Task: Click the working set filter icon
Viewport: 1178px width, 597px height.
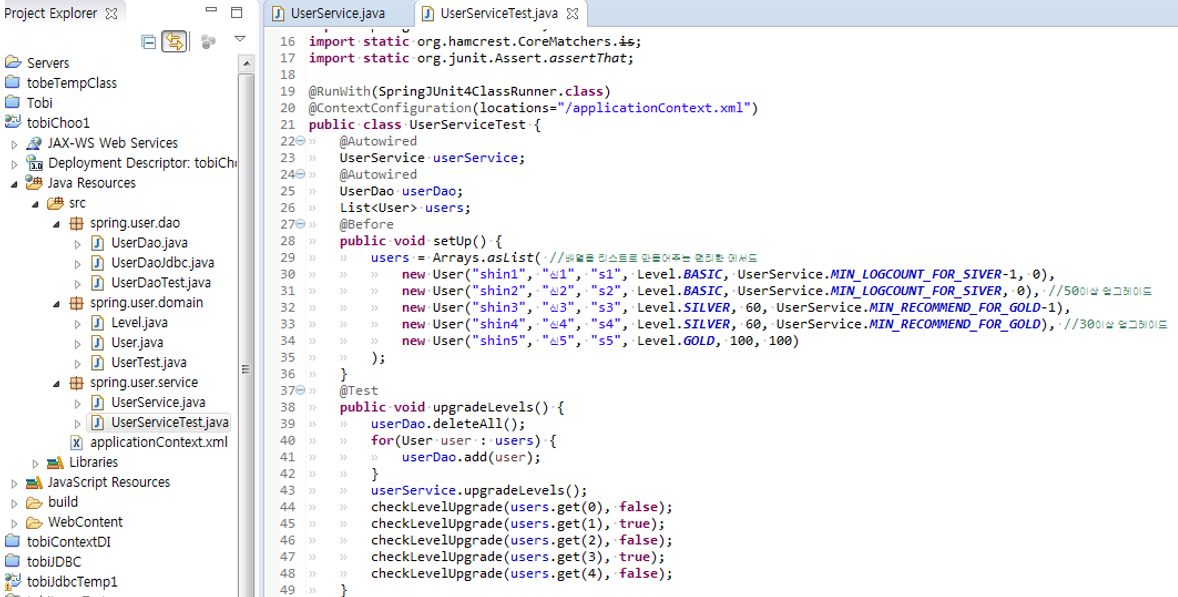Action: click(x=208, y=42)
